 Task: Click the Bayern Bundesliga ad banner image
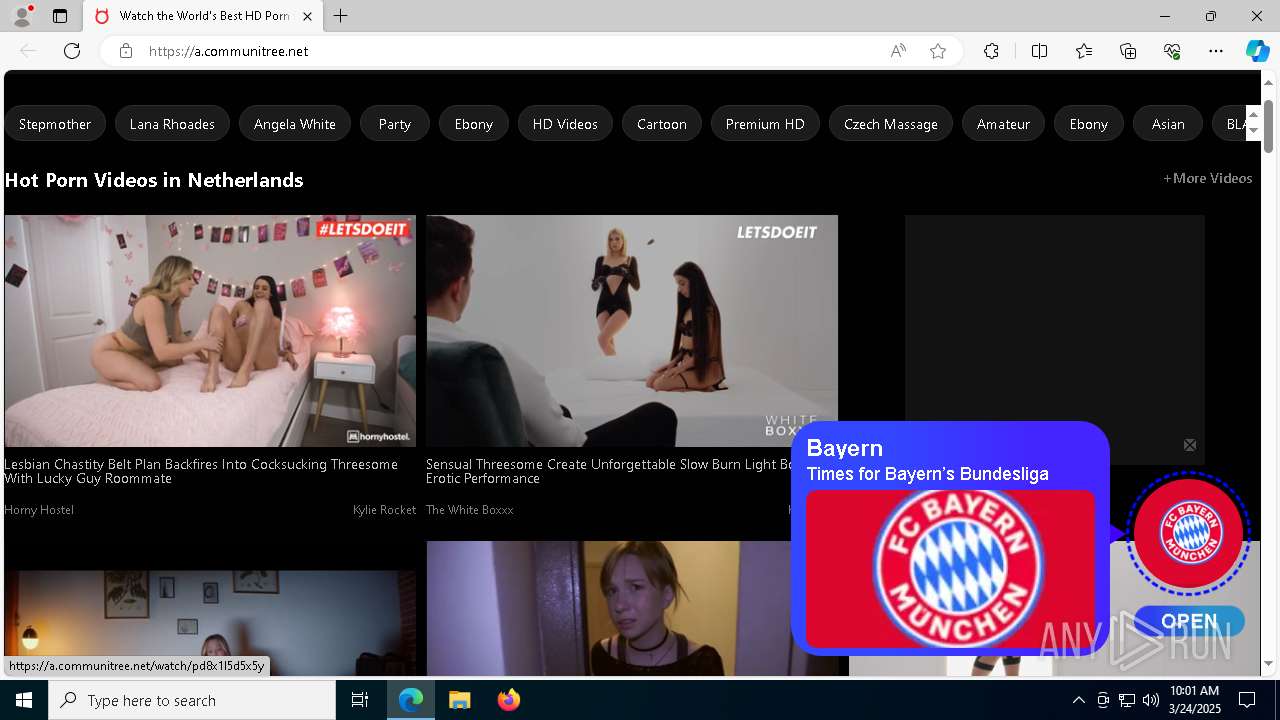coord(950,569)
